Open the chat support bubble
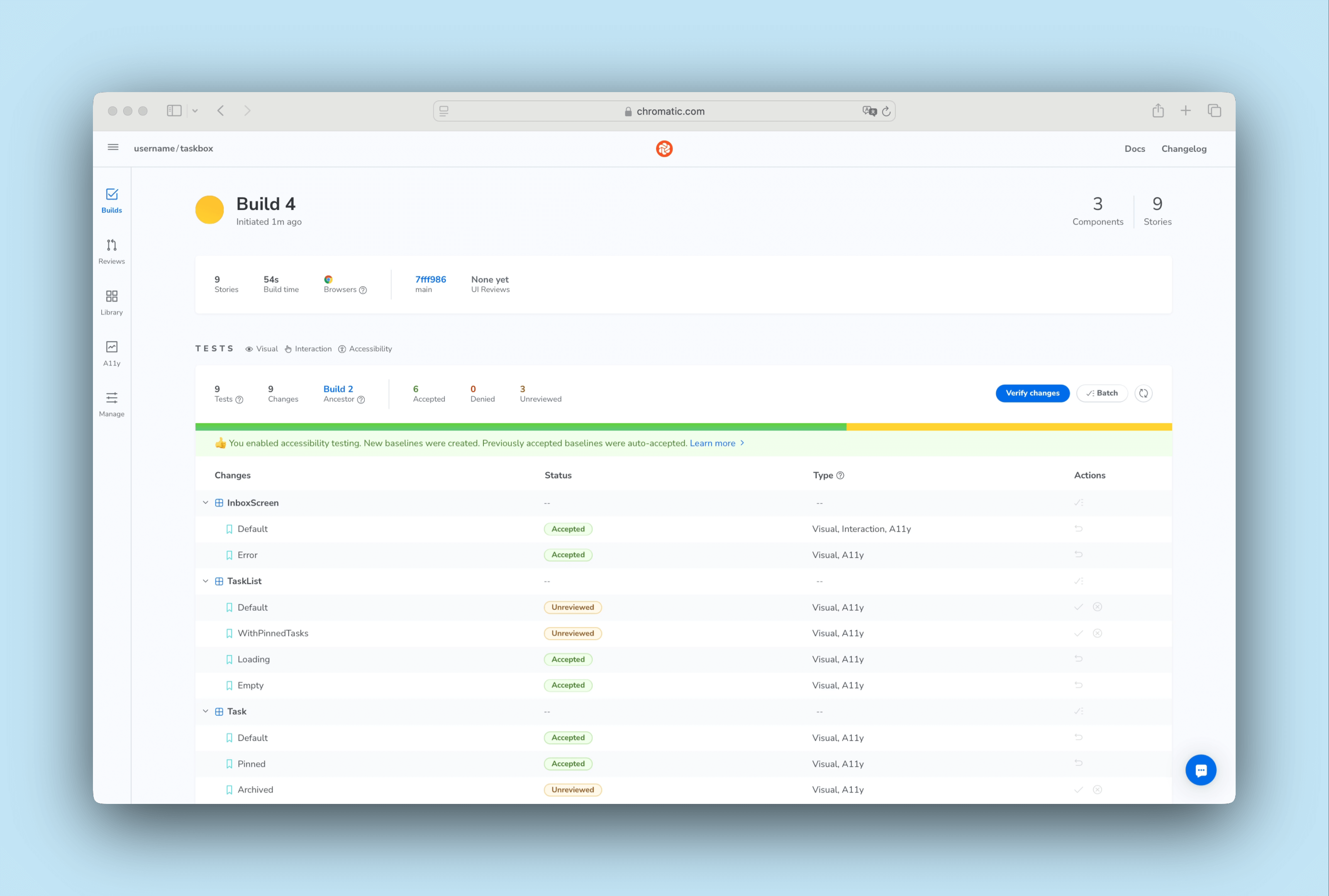The image size is (1329, 896). point(1200,770)
